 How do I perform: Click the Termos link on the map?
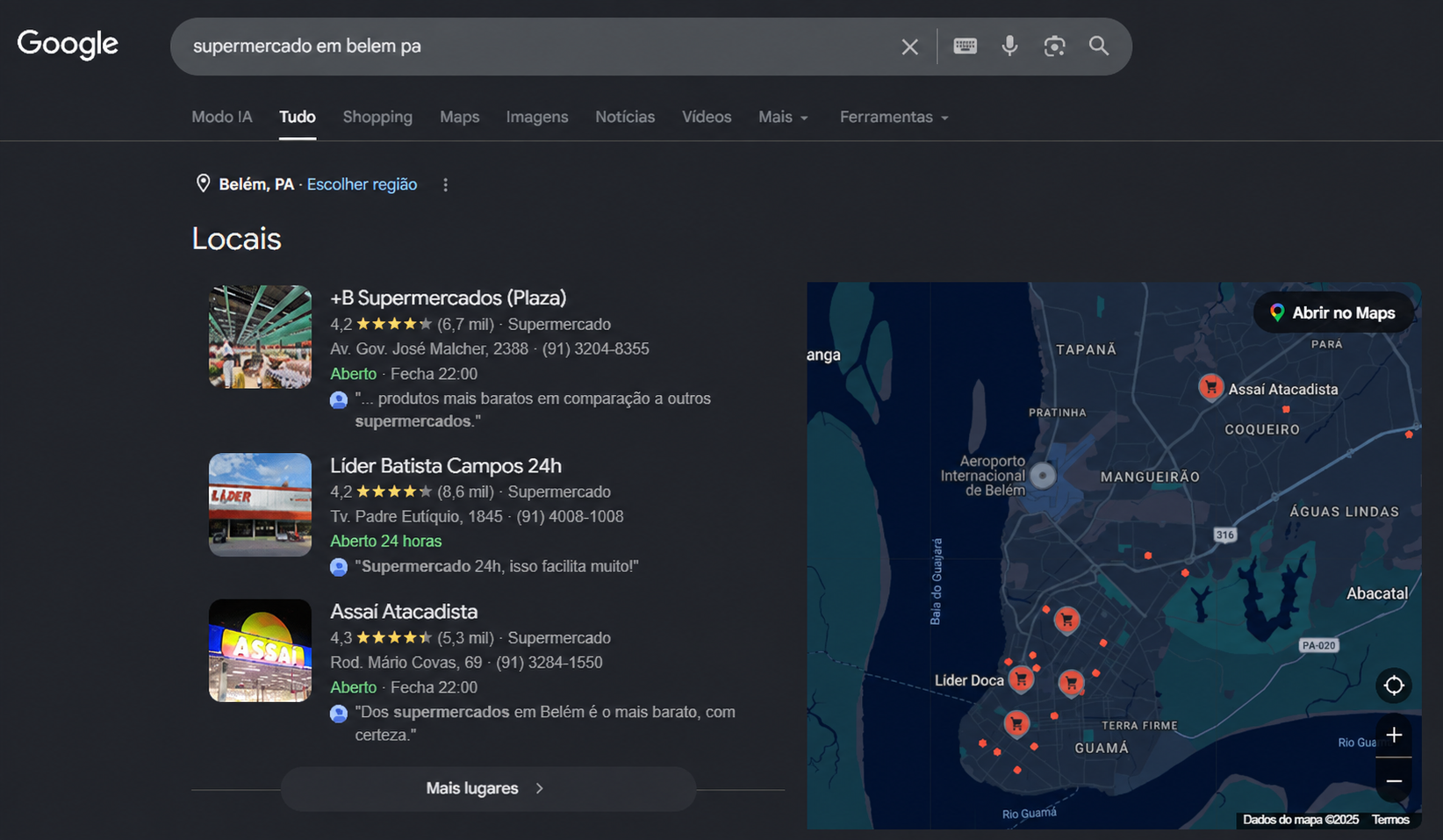click(1390, 819)
